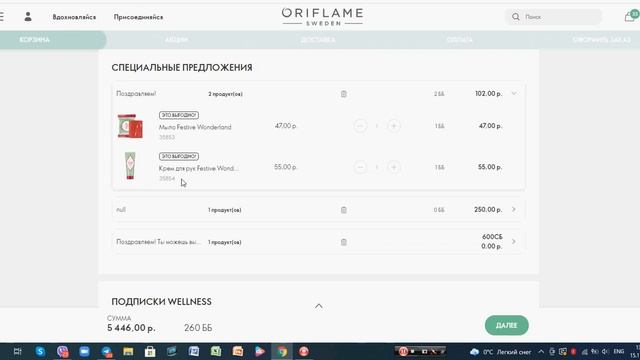The image size is (640, 360).
Task: Delete the 2-product offer group via trash icon
Action: point(344,94)
